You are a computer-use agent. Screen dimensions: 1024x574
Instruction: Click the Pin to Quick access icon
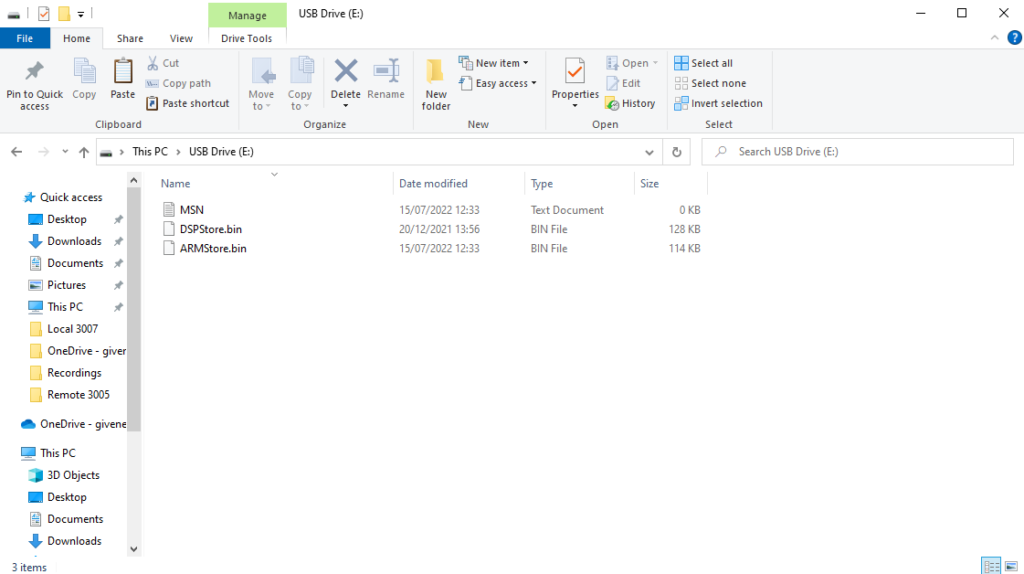pyautogui.click(x=34, y=72)
